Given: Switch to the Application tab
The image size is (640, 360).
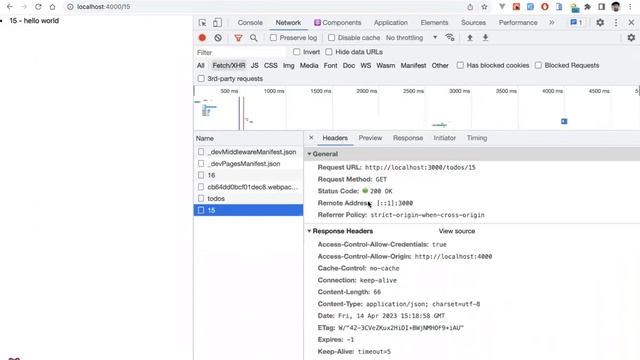Looking at the screenshot, I should tap(391, 23).
